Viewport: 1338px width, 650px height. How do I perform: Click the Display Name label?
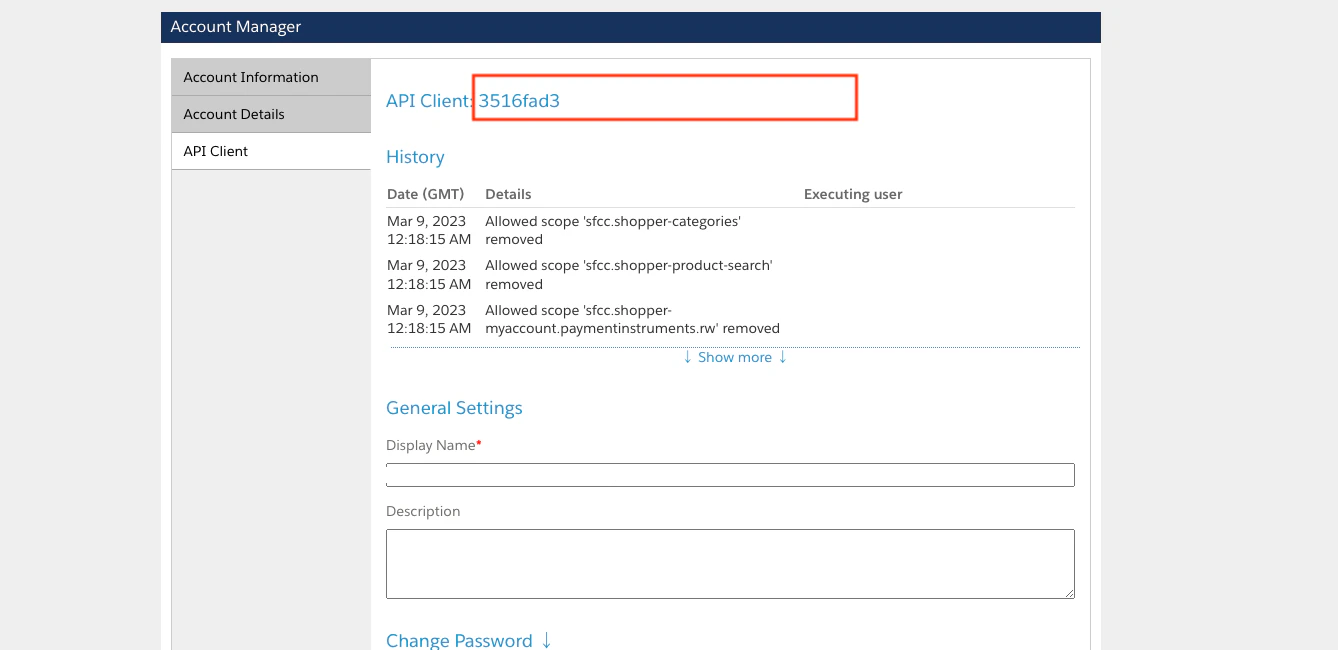point(433,445)
